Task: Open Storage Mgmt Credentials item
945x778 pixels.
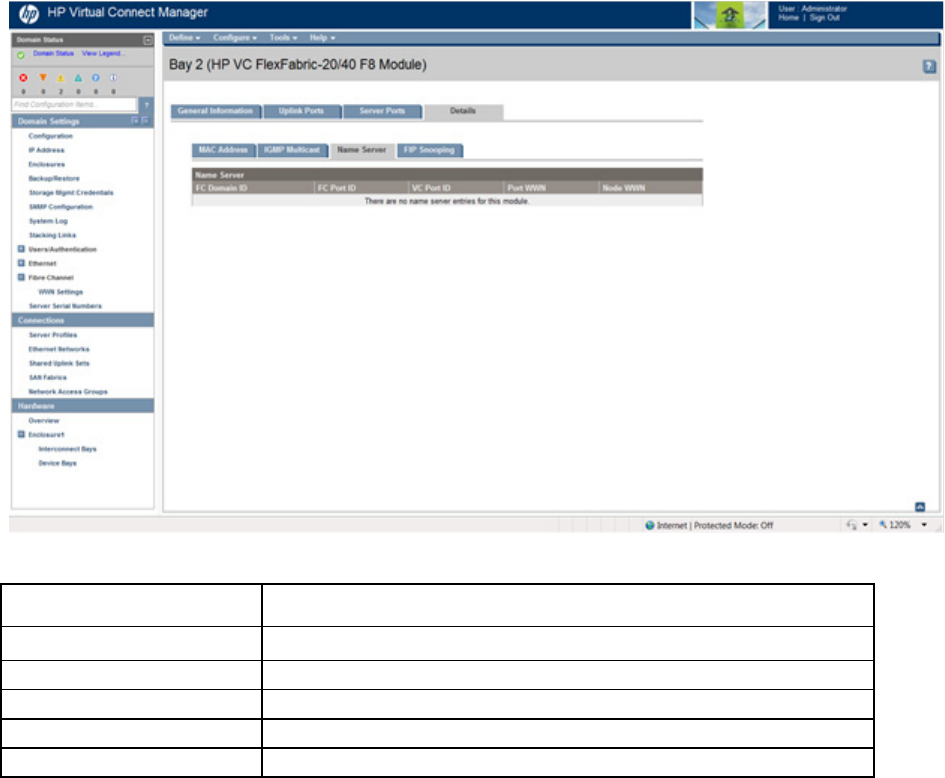Action: [71, 193]
